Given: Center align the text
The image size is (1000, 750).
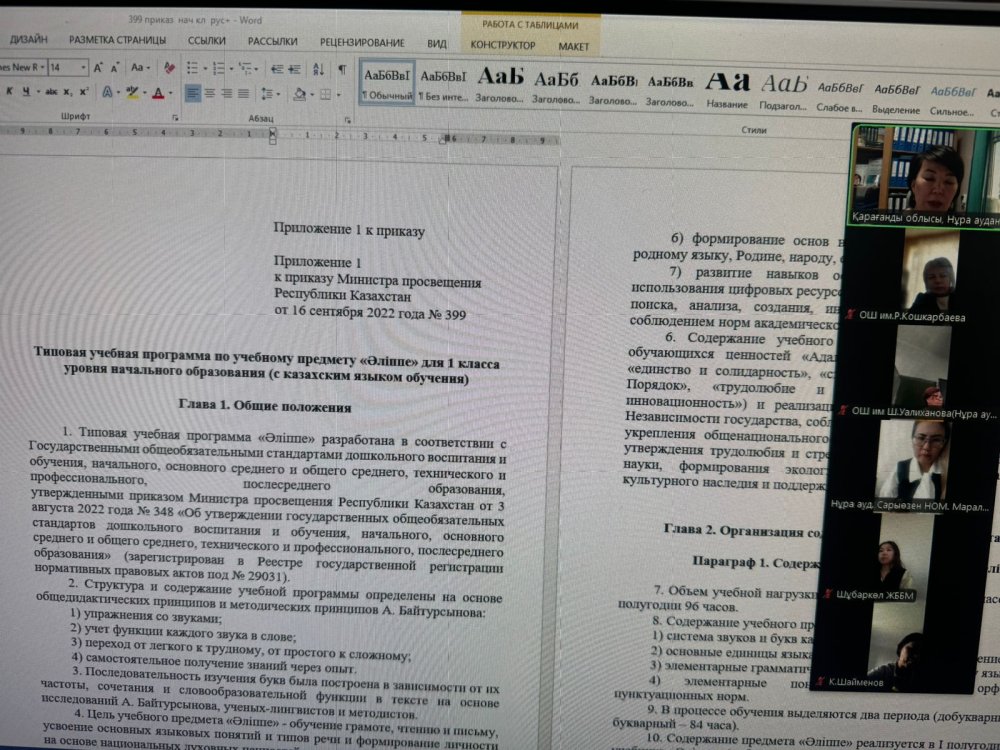Looking at the screenshot, I should (209, 94).
